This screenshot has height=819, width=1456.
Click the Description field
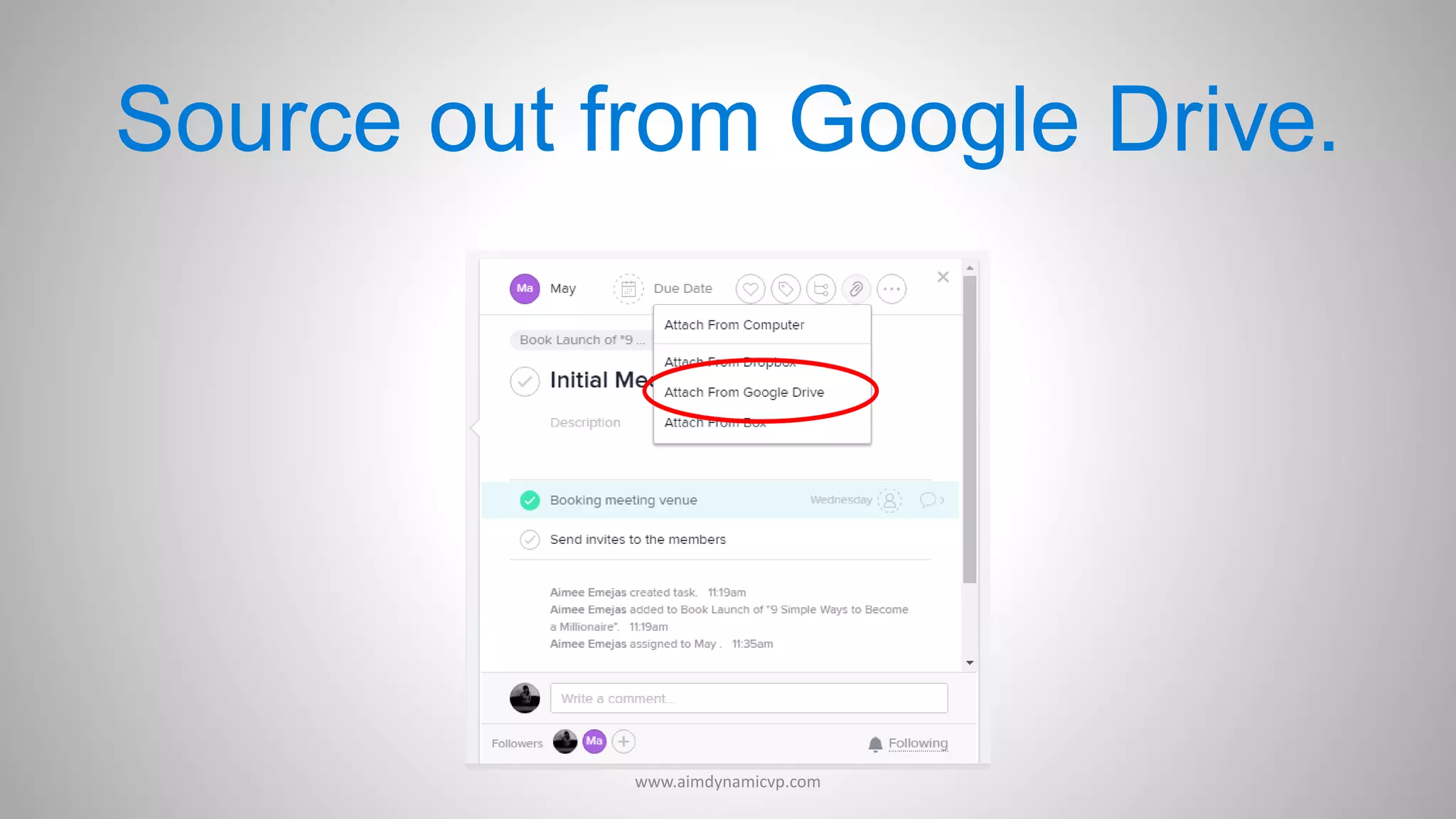click(x=585, y=422)
